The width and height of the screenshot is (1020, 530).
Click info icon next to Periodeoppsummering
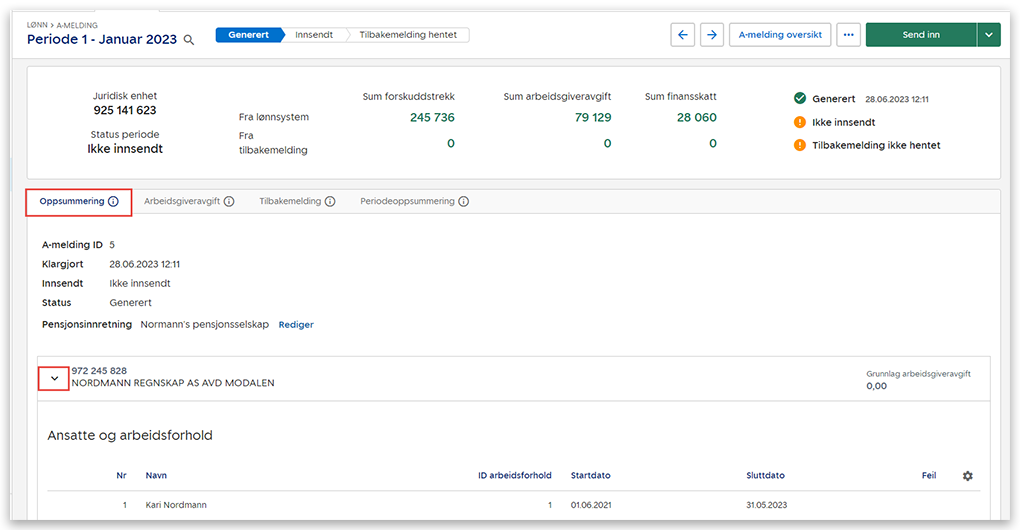click(464, 202)
